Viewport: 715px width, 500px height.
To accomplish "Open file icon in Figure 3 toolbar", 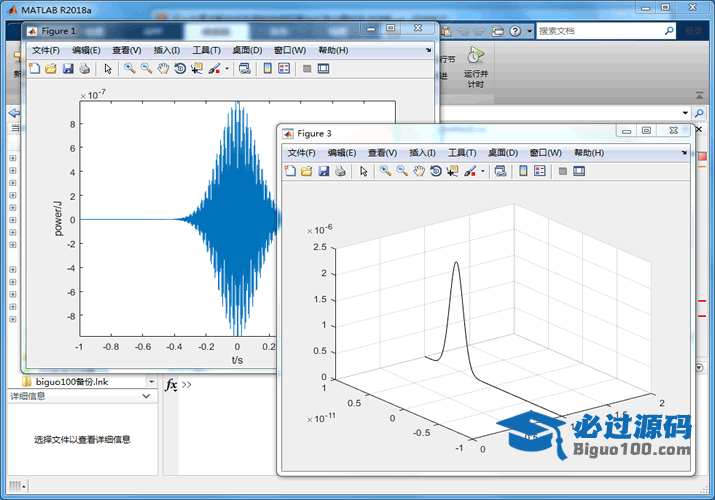I will [307, 171].
